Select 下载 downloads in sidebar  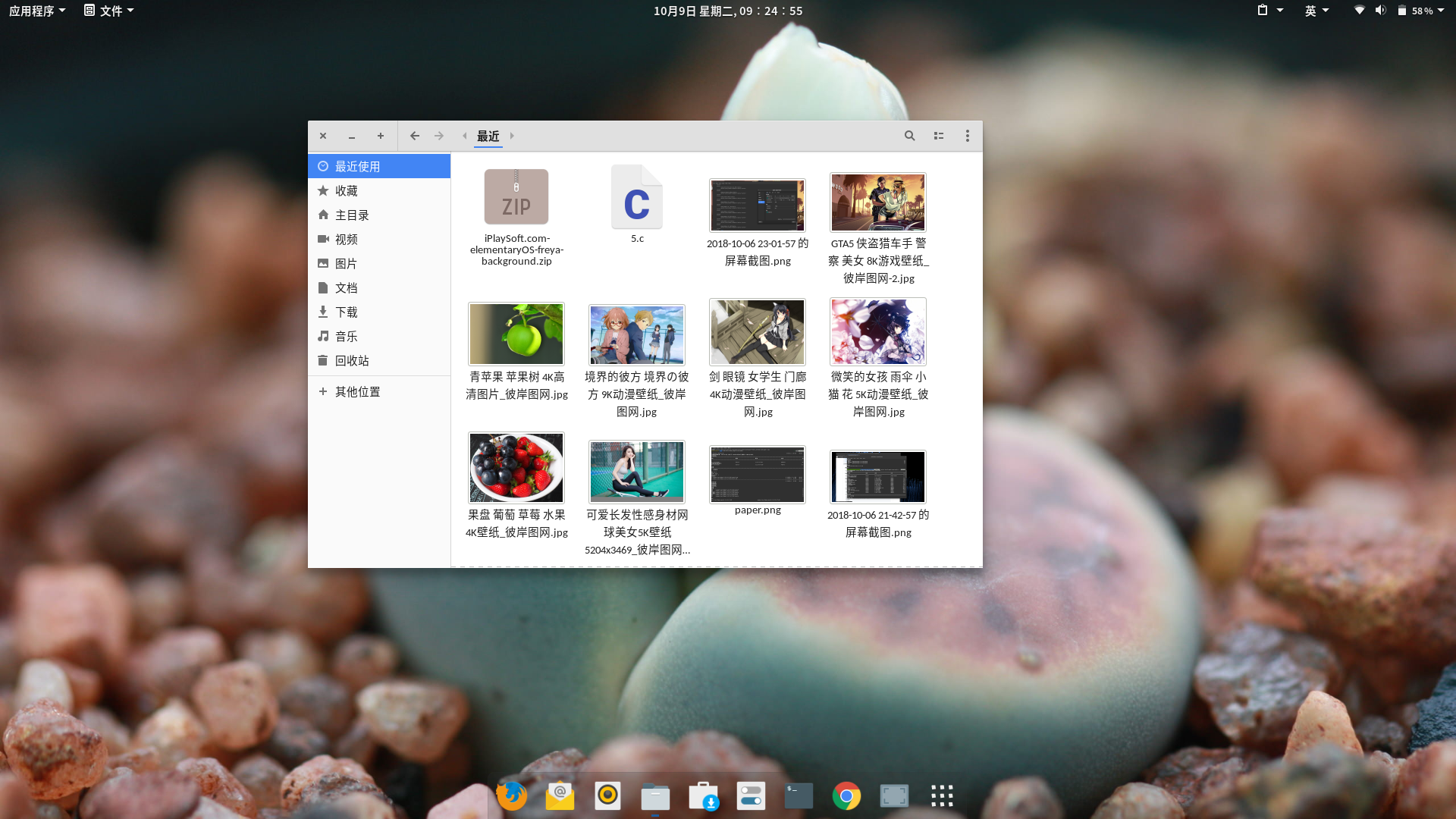coord(346,312)
